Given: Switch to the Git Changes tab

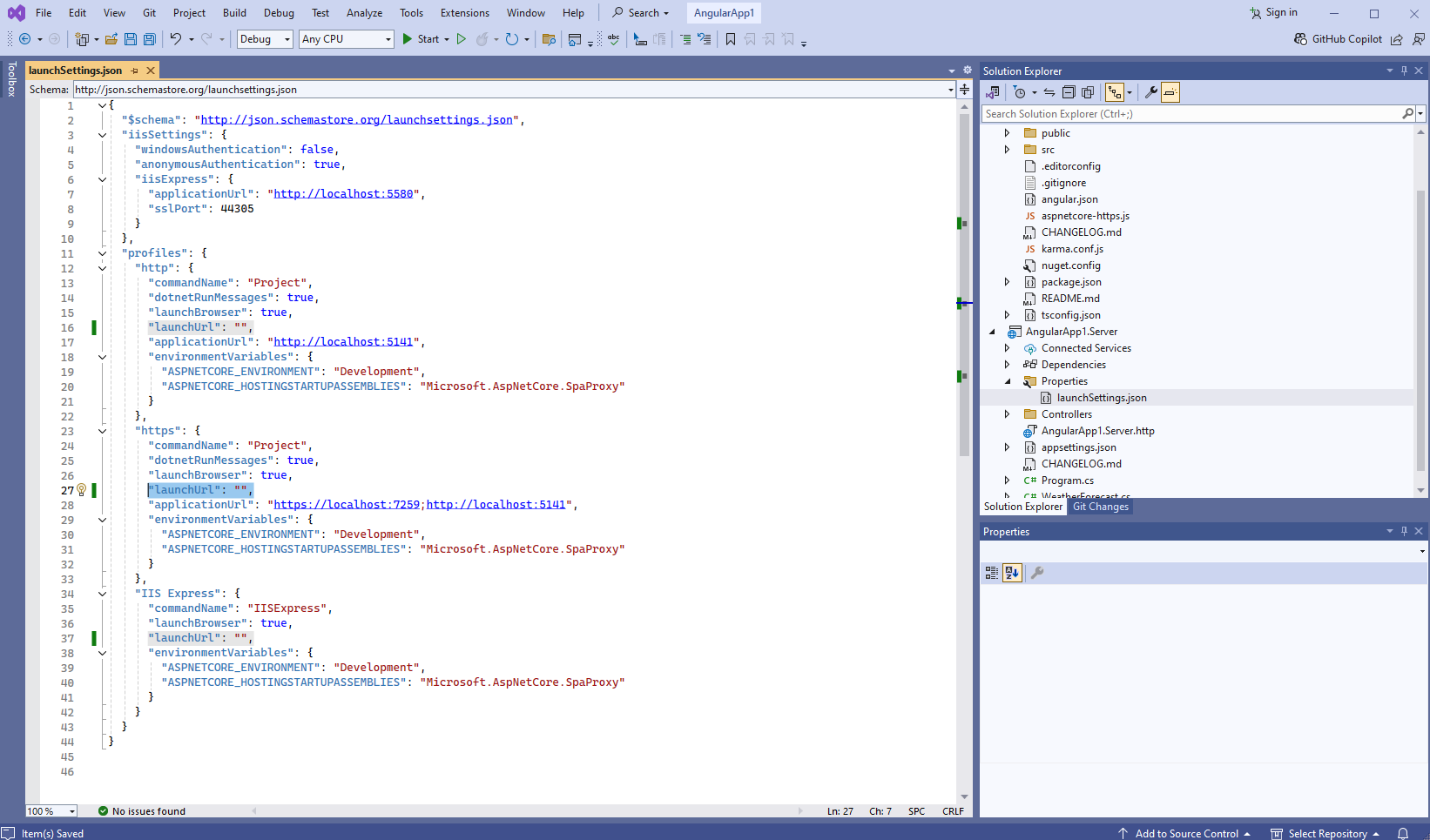Looking at the screenshot, I should [1100, 507].
